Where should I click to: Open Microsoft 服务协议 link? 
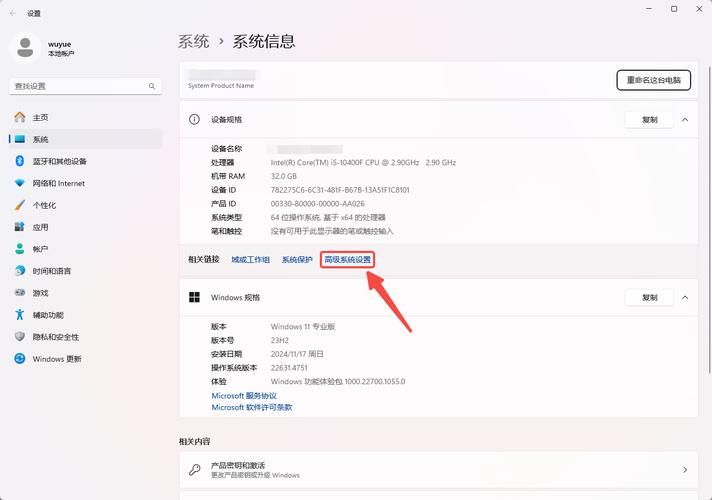(x=244, y=396)
